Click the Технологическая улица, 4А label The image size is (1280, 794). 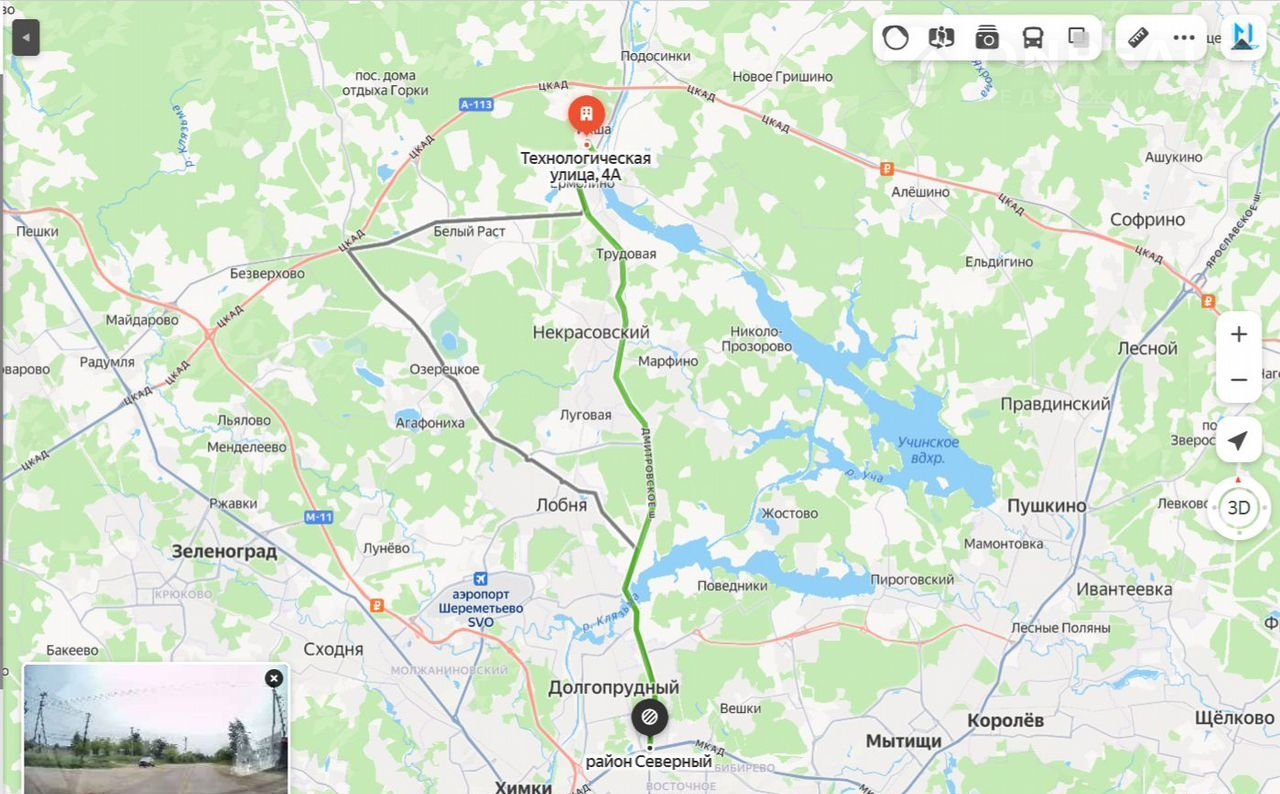click(586, 166)
